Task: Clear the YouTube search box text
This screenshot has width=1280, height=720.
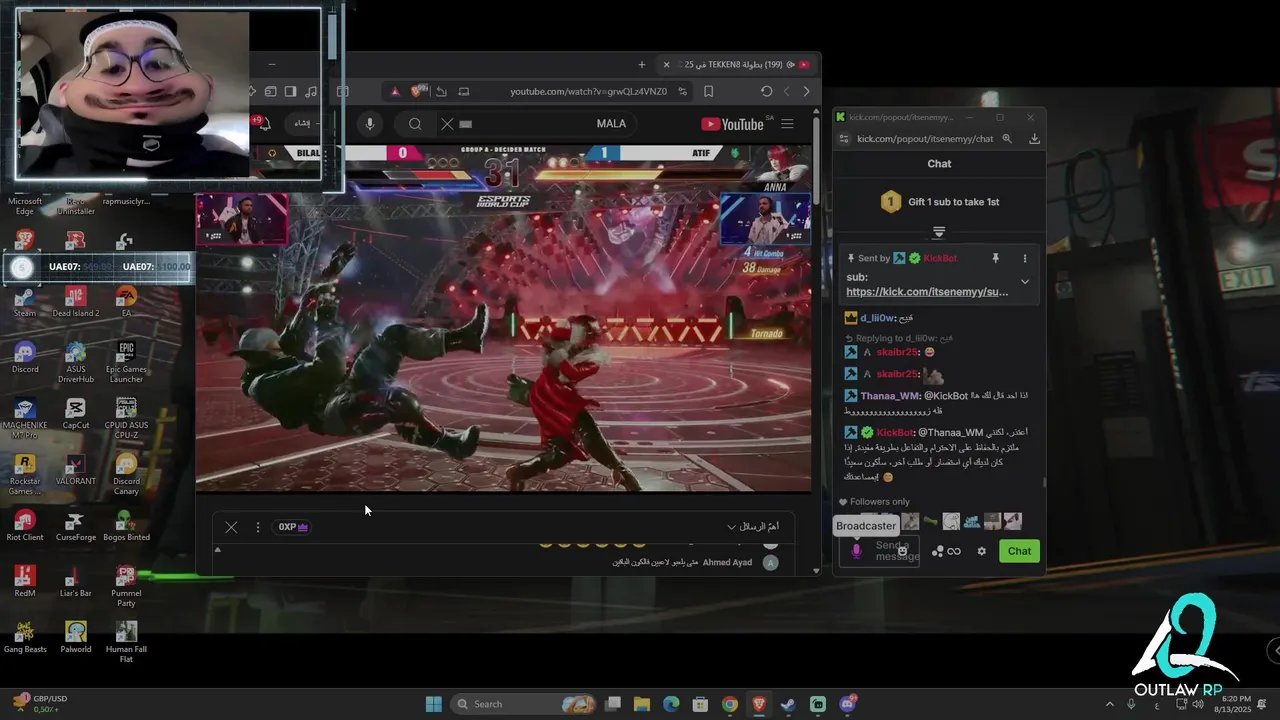Action: (447, 124)
